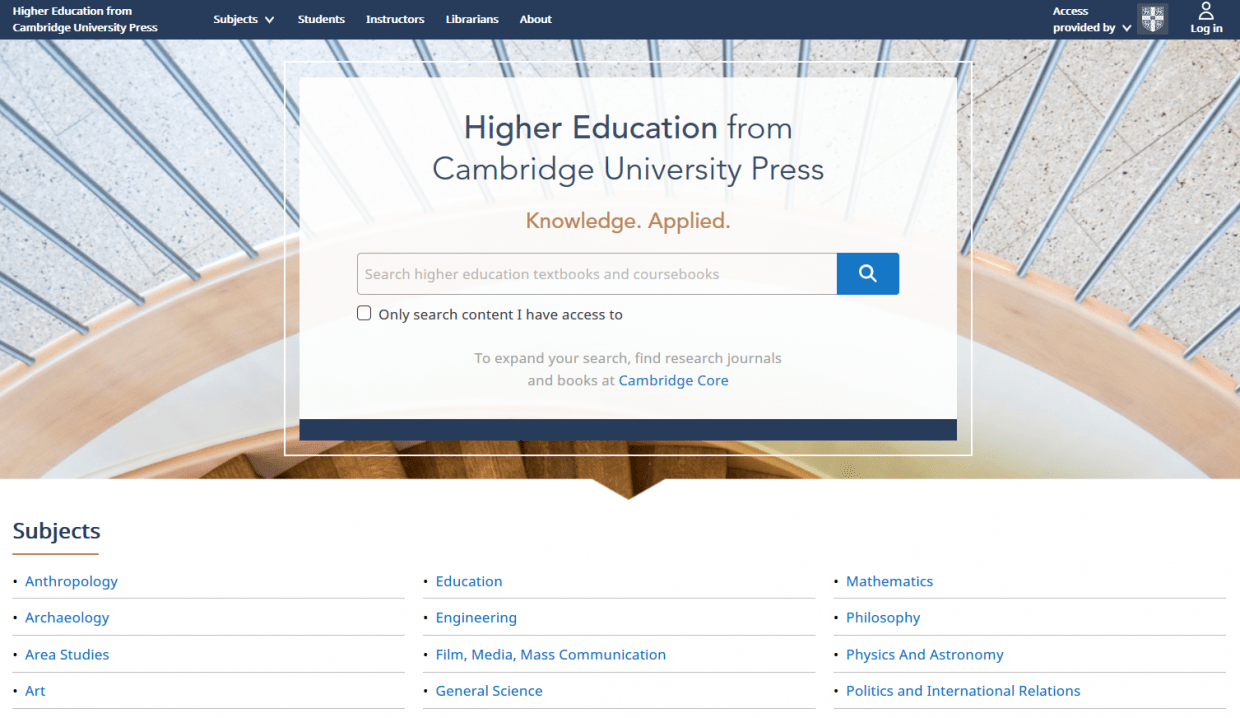This screenshot has height=718, width=1240.
Task: Go to Higher Education from Cambridge University Press home
Action: tap(85, 19)
